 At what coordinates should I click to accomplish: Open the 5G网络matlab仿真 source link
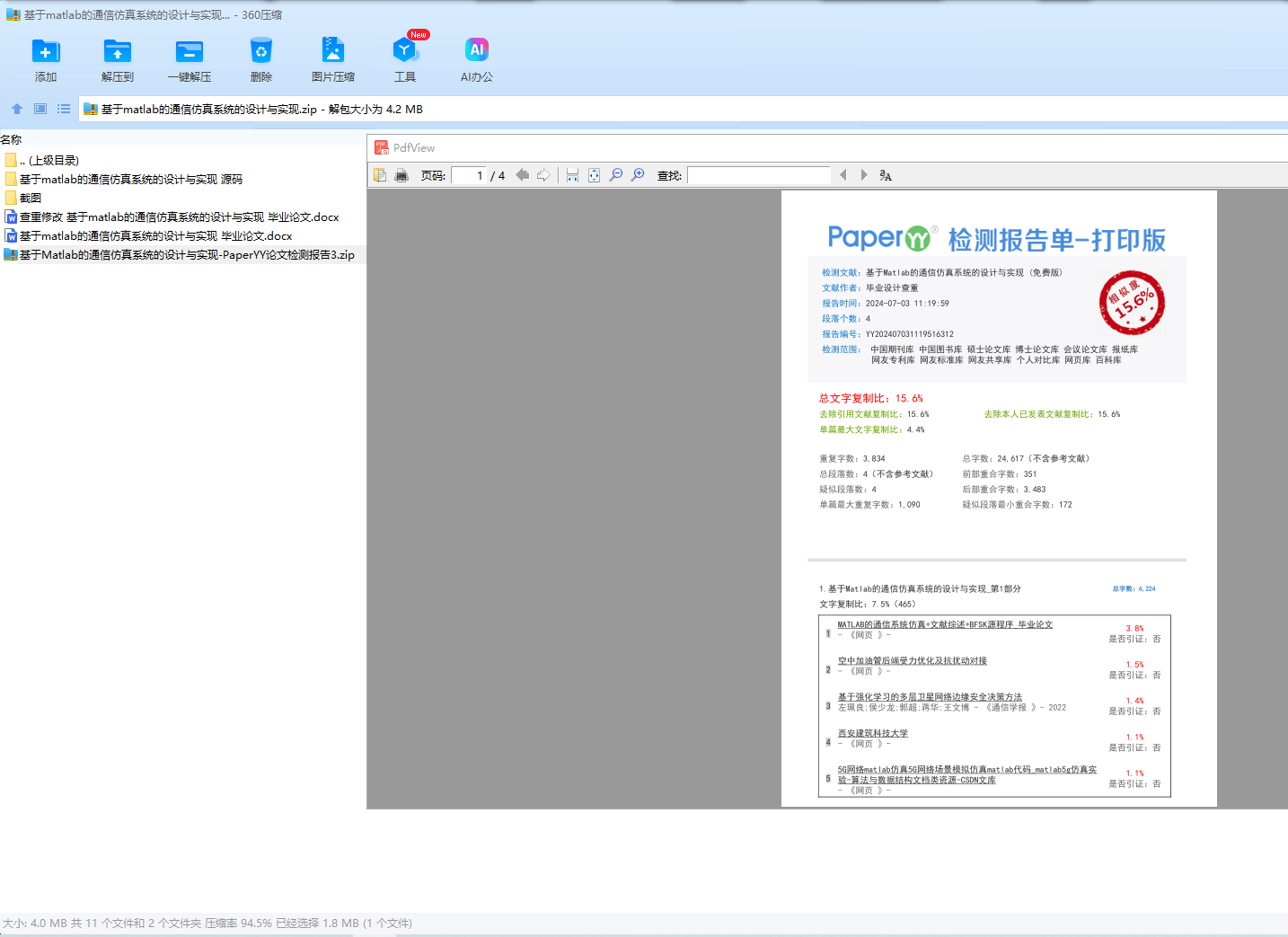tap(966, 774)
